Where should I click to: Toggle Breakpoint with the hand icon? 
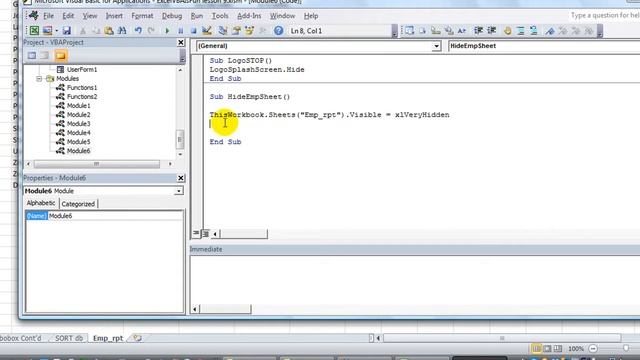pos(507,31)
